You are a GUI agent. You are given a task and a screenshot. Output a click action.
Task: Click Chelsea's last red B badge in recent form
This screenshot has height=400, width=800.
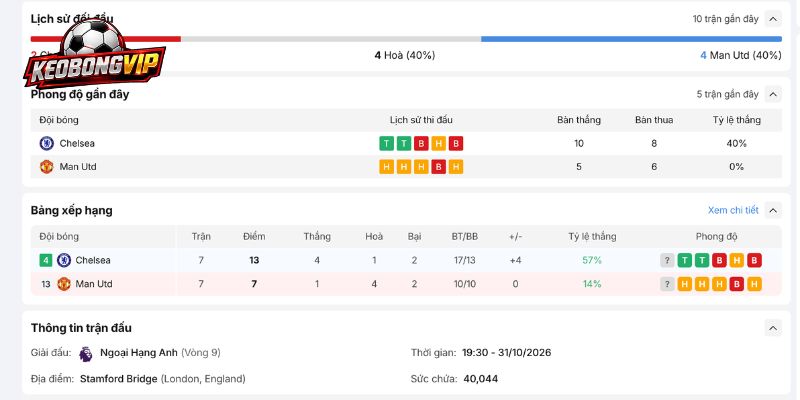456,143
